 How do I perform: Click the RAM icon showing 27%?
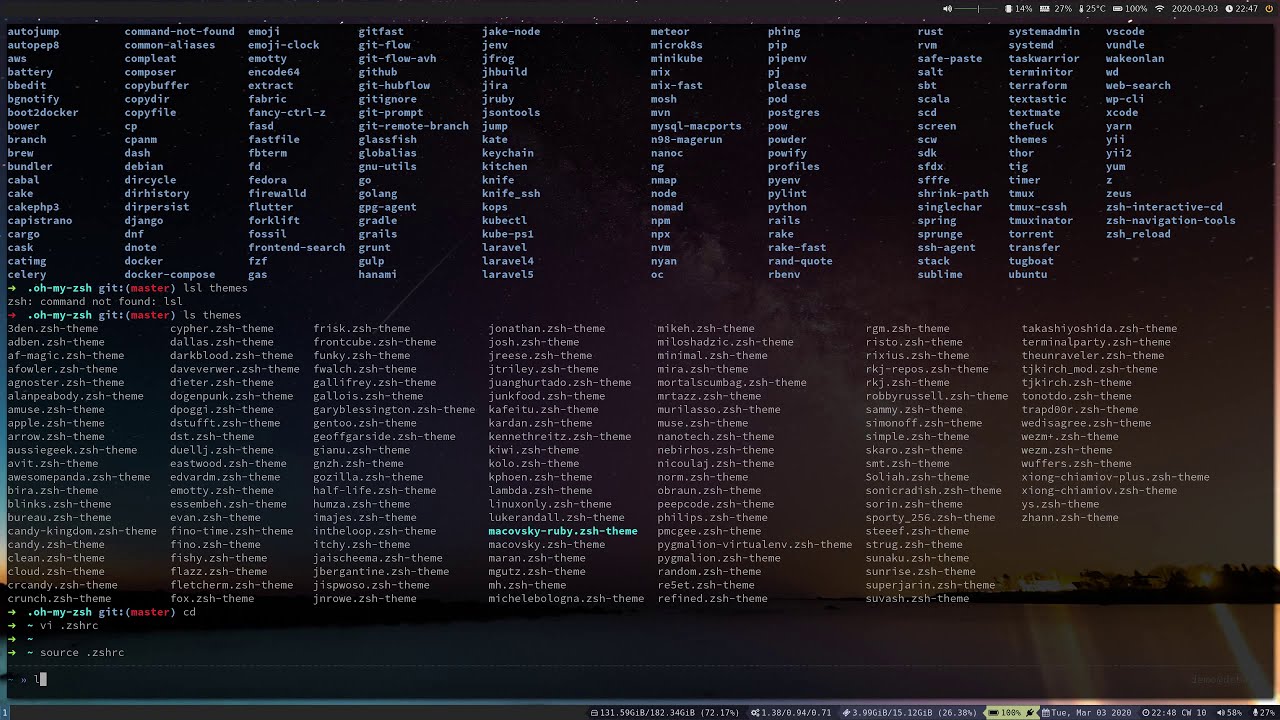pyautogui.click(x=1045, y=9)
